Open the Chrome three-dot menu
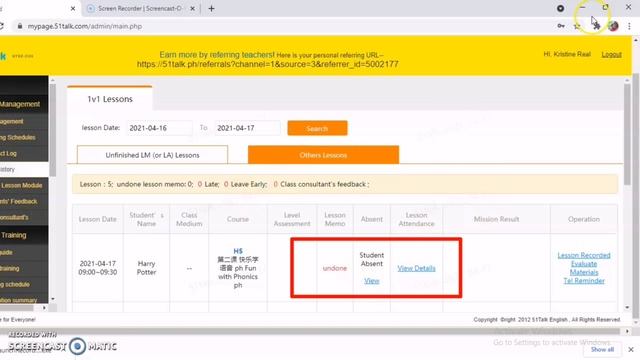This screenshot has height=360, width=640. [629, 26]
